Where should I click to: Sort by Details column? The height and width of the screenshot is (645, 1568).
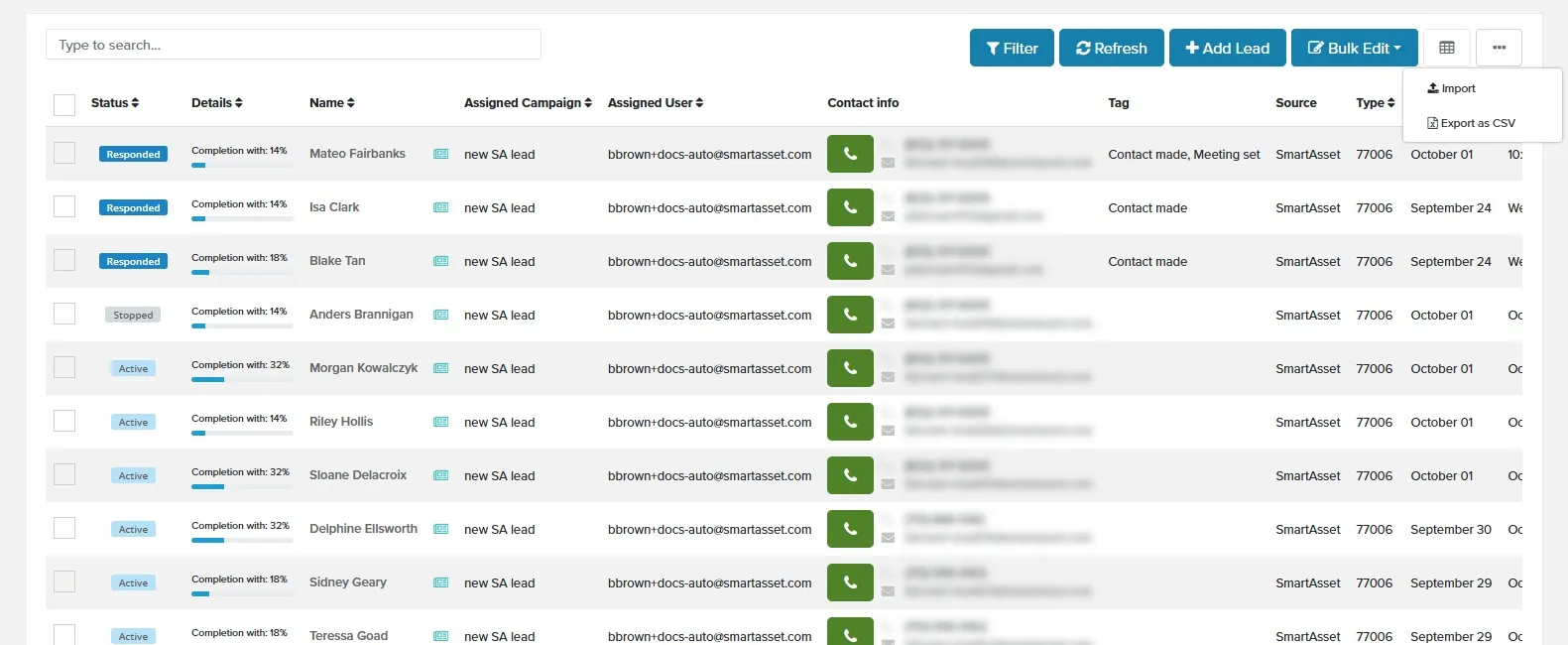pyautogui.click(x=217, y=103)
